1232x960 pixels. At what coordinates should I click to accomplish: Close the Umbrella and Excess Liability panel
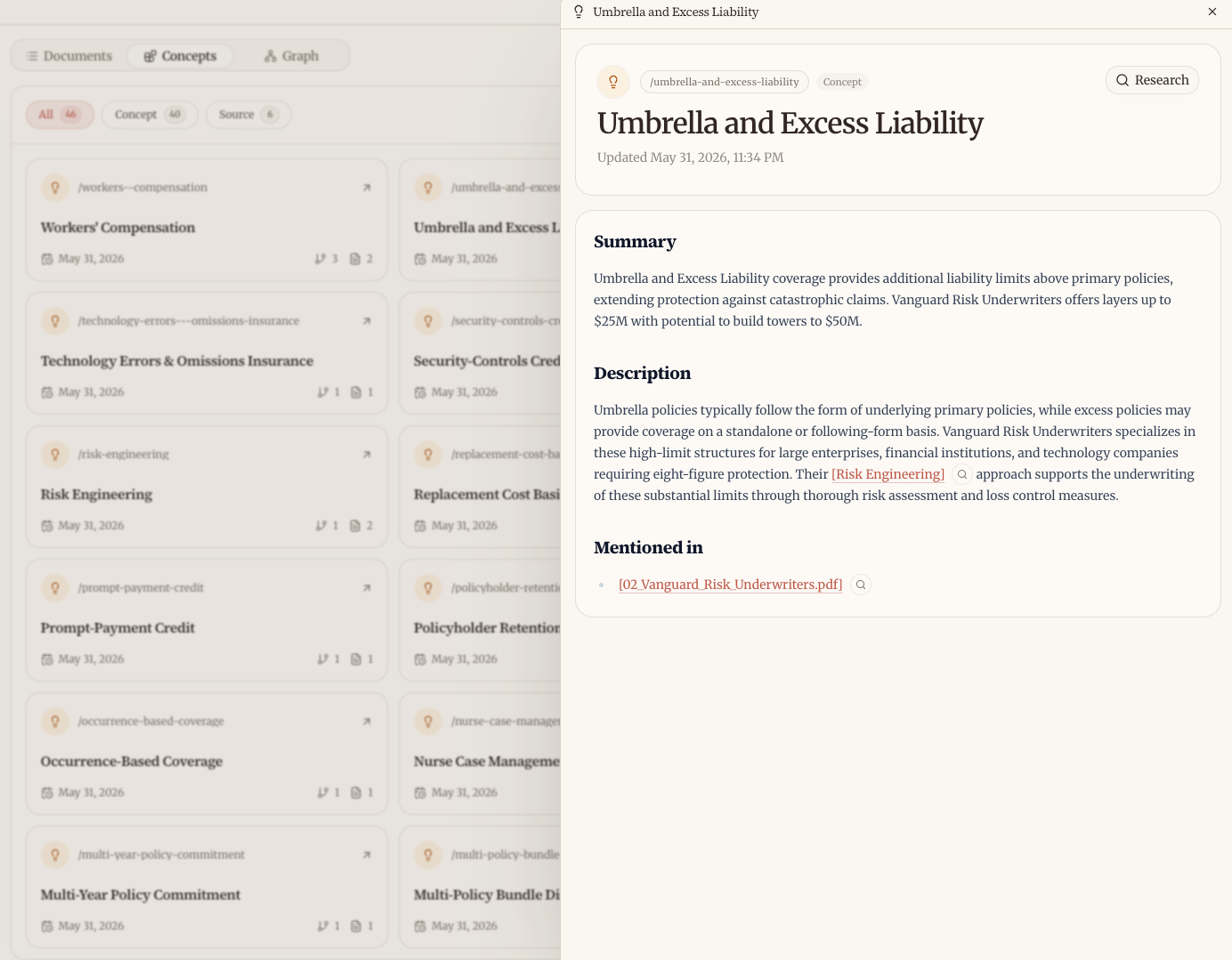coord(1212,12)
